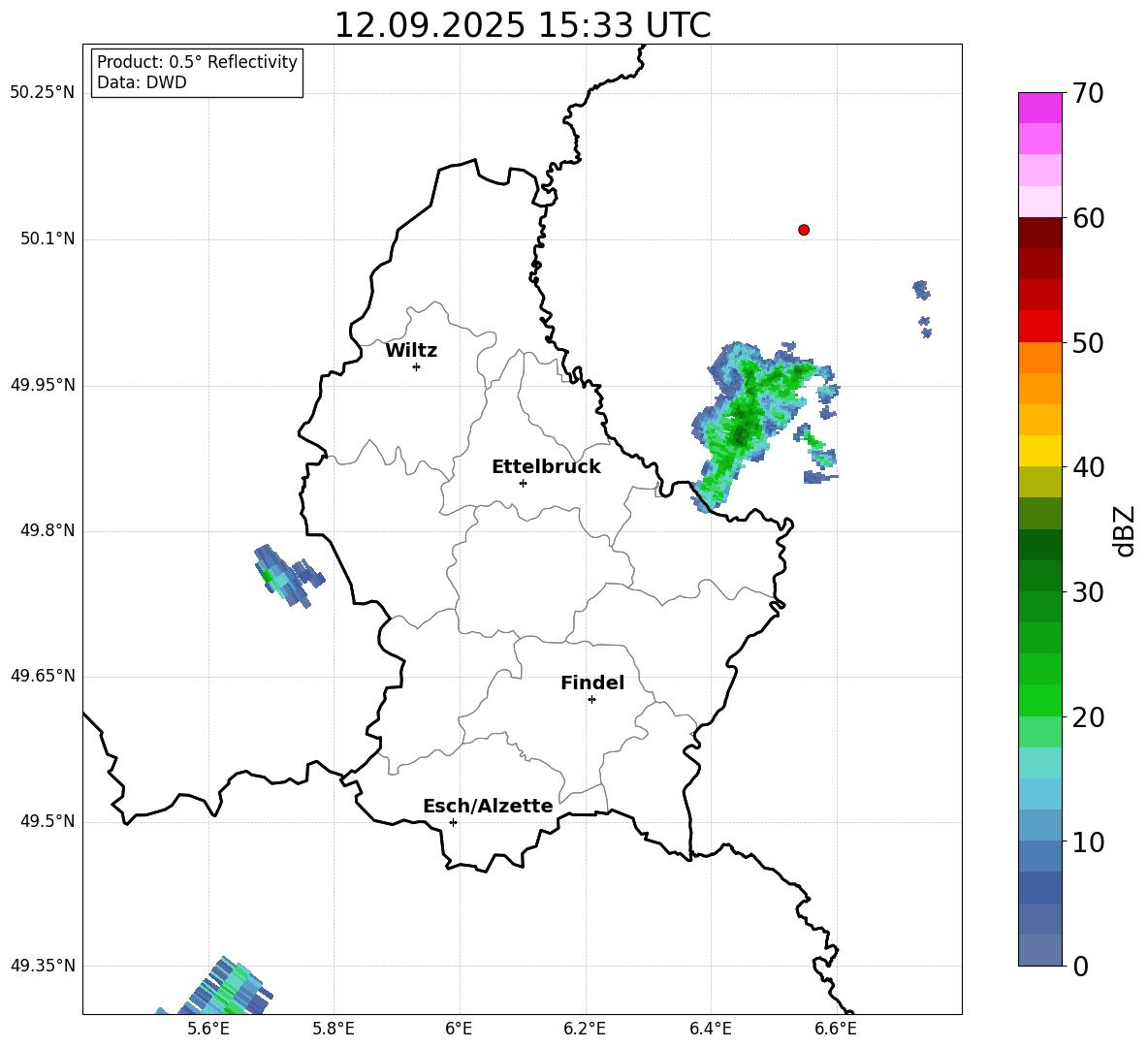Viewport: 1148px width, 1048px height.
Task: Click the Ettelbruck station cross marker
Action: pos(523,483)
